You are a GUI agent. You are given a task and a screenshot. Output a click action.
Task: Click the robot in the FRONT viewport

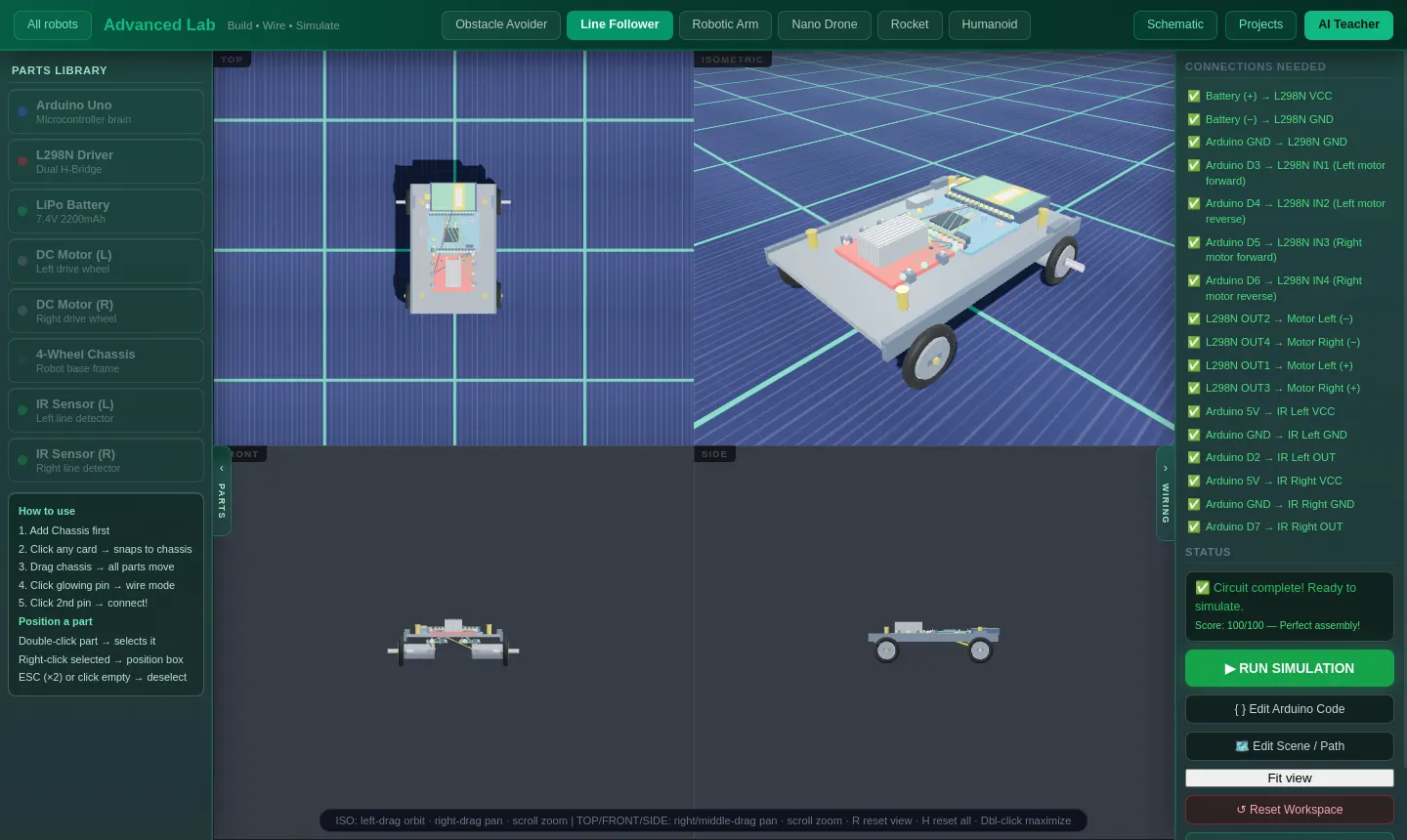(x=453, y=642)
